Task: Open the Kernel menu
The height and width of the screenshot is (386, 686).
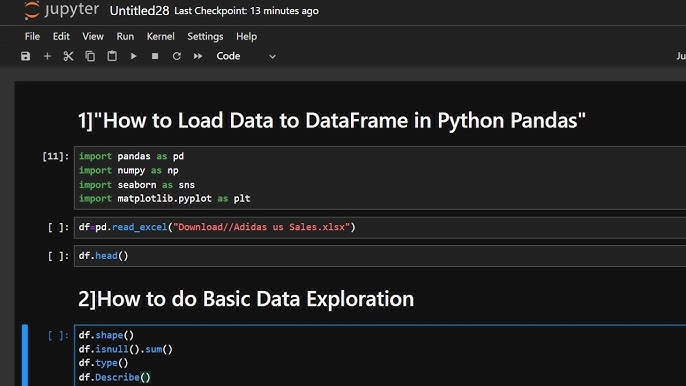Action: click(161, 36)
